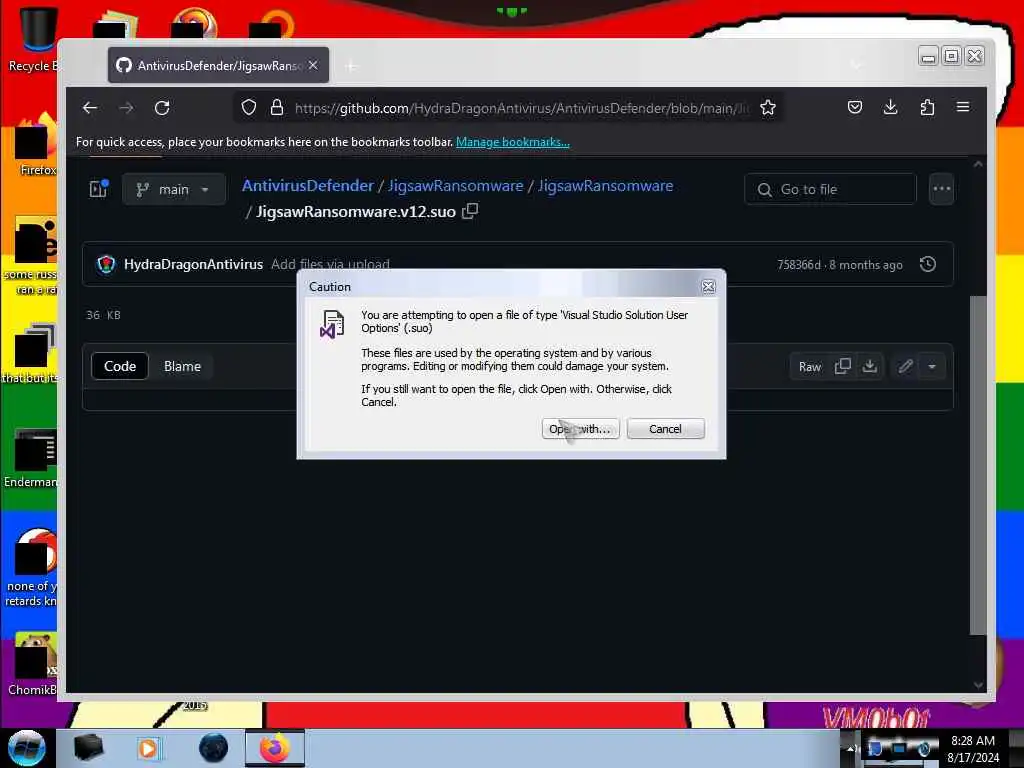The image size is (1024, 768).
Task: Open dark globe browser taskbar icon
Action: point(214,748)
